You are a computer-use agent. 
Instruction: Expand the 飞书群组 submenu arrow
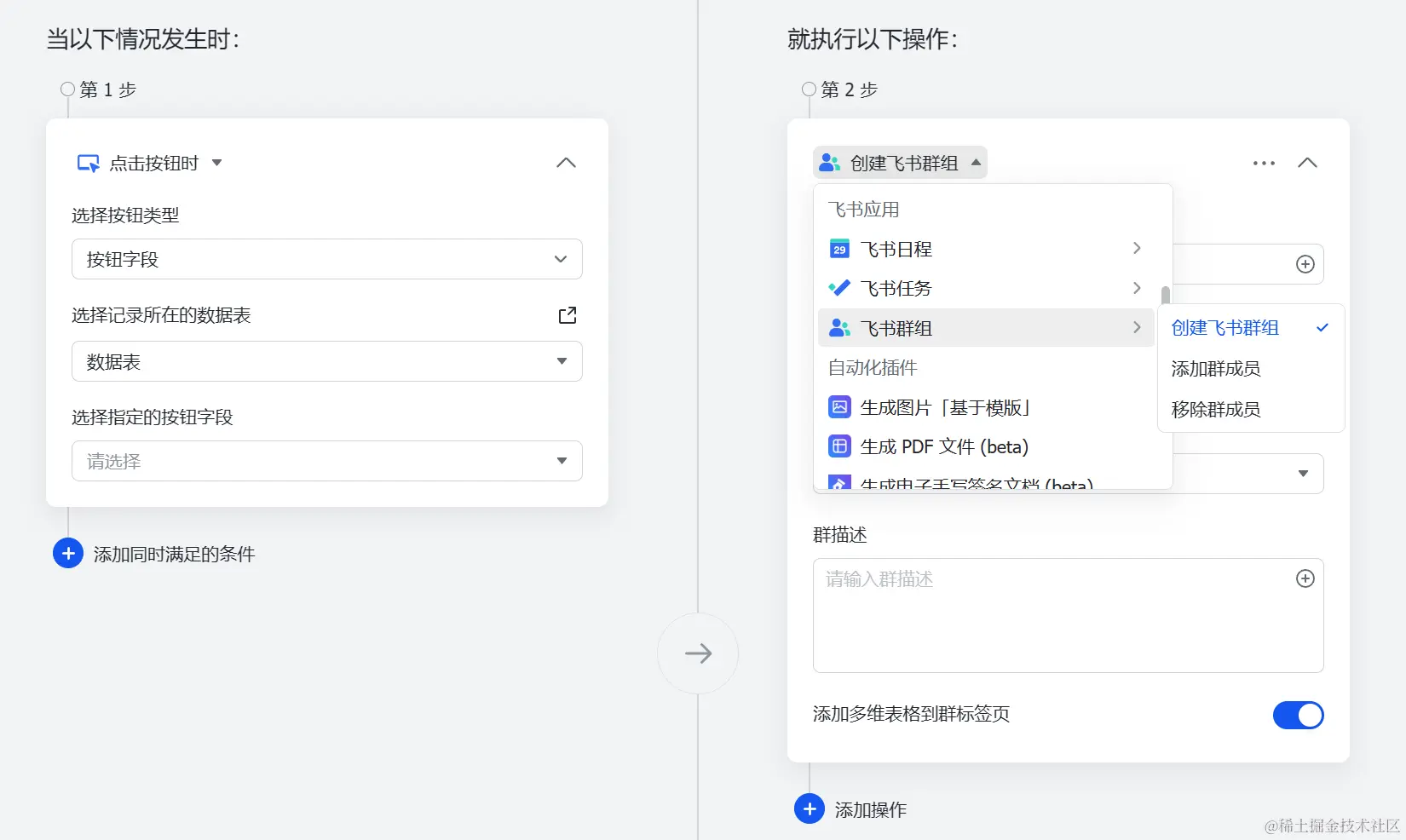tap(1137, 327)
